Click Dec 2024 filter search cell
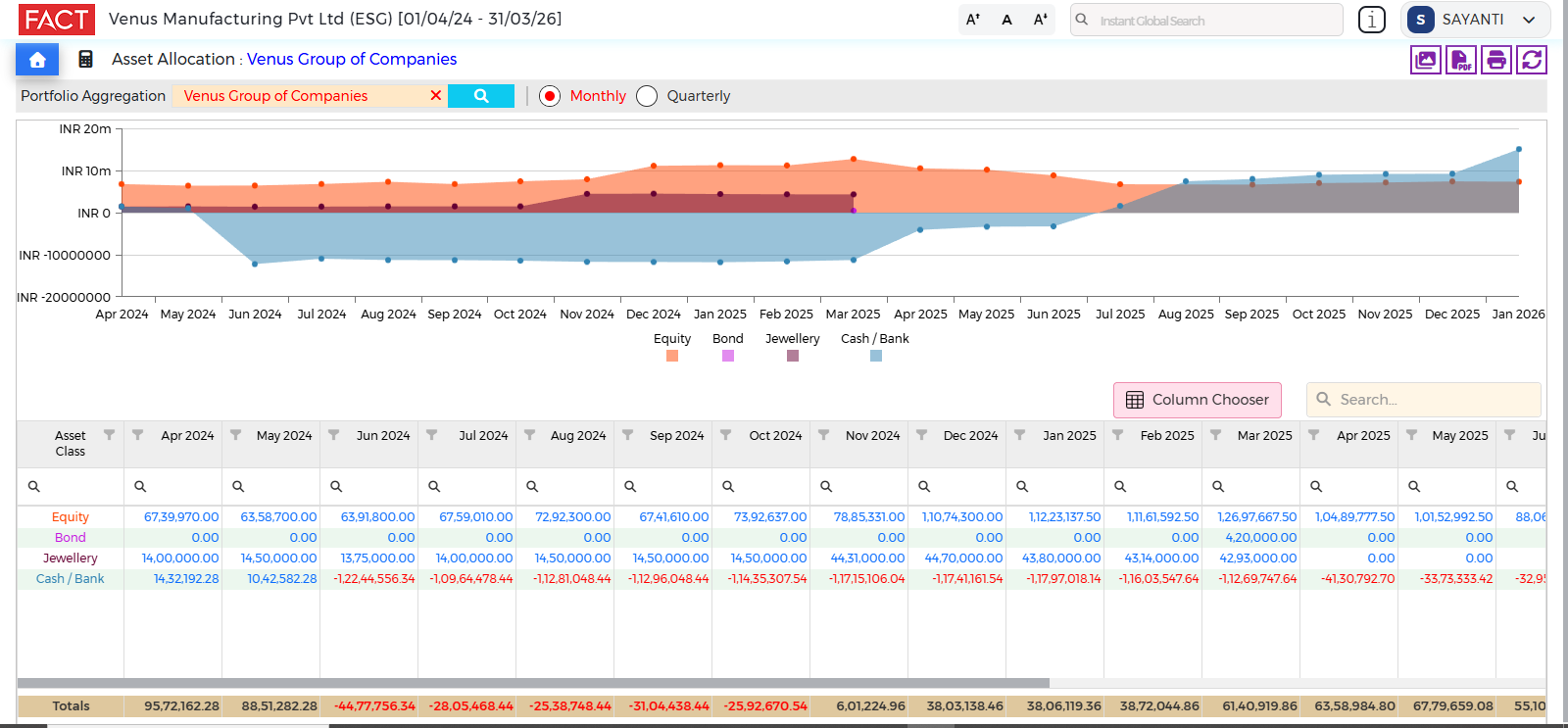This screenshot has height=728, width=1568. point(957,486)
